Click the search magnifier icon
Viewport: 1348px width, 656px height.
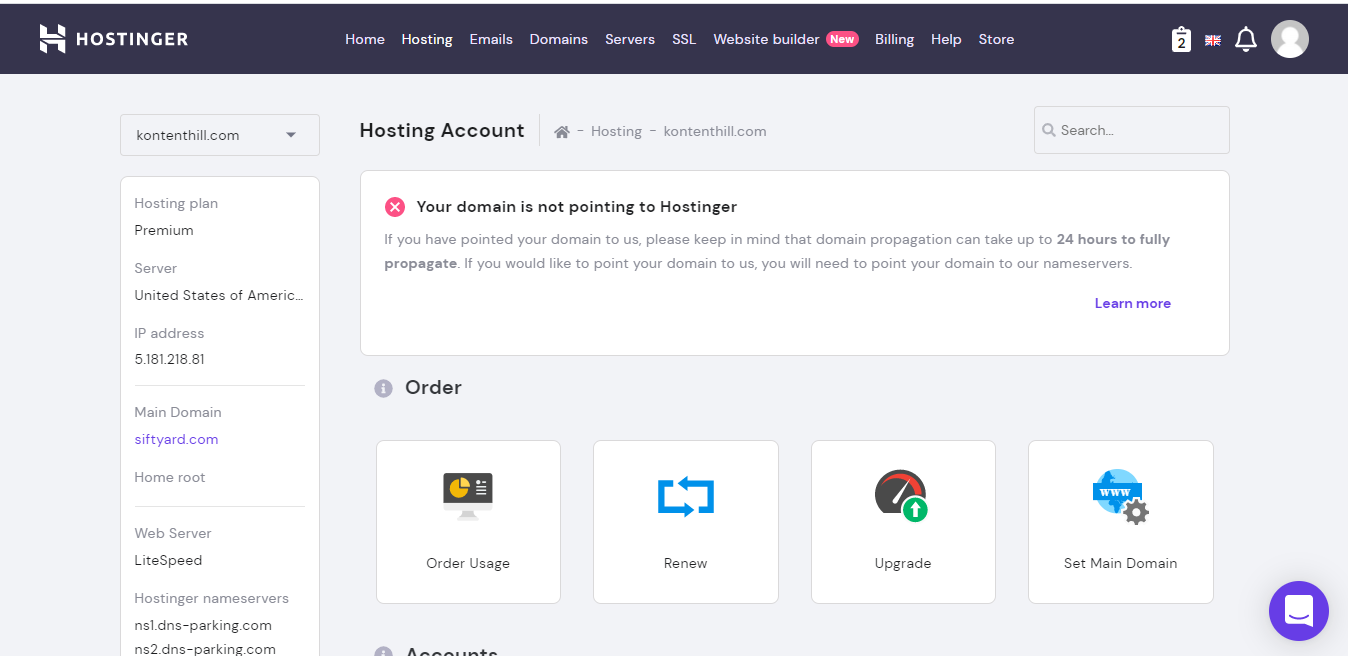(1049, 130)
